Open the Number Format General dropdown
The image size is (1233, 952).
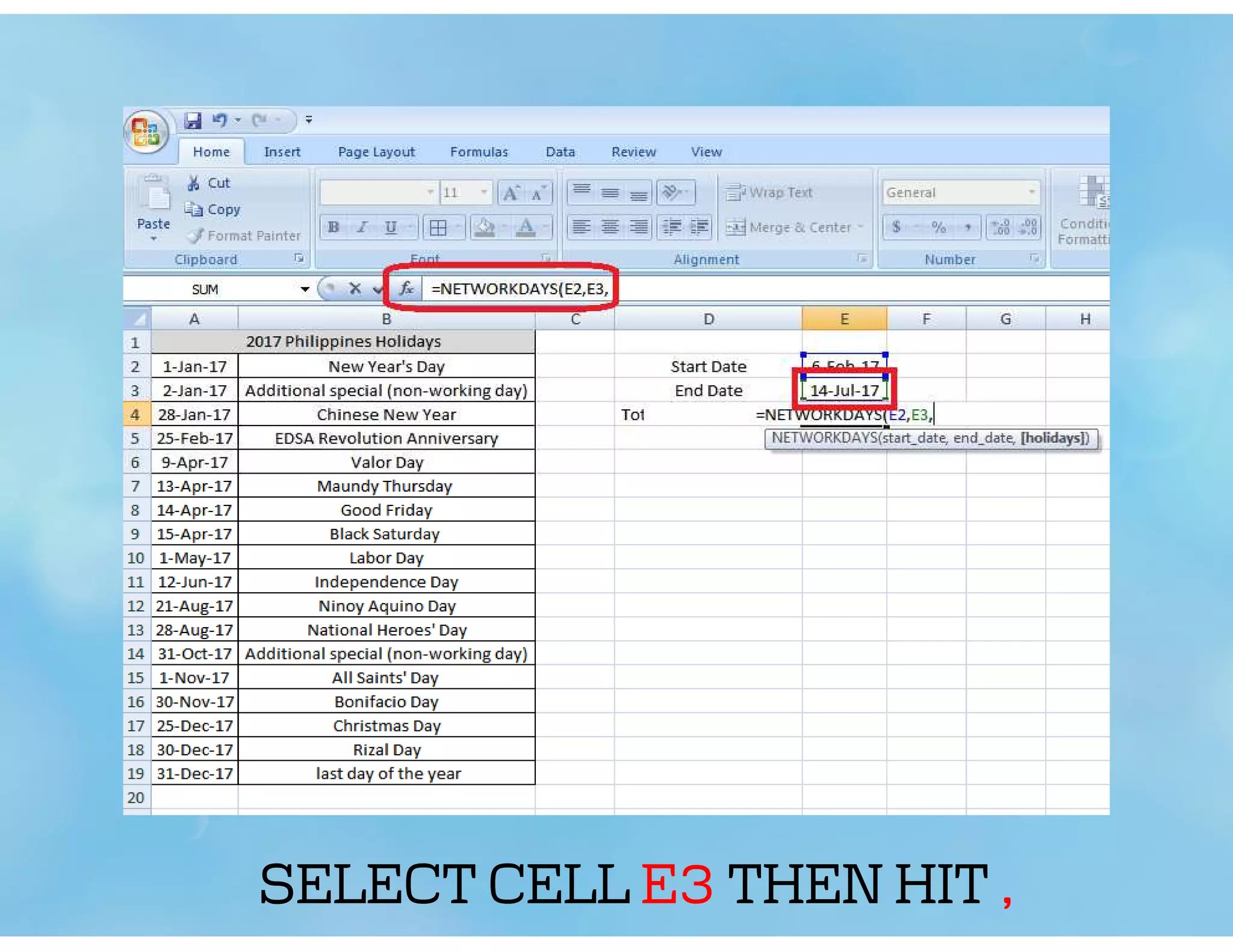1031,193
